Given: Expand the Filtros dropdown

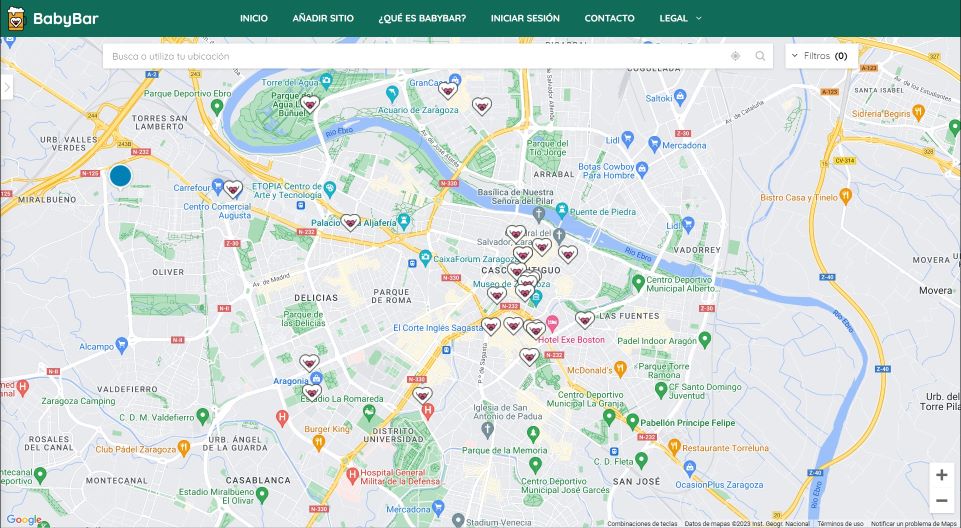Looking at the screenshot, I should (820, 56).
